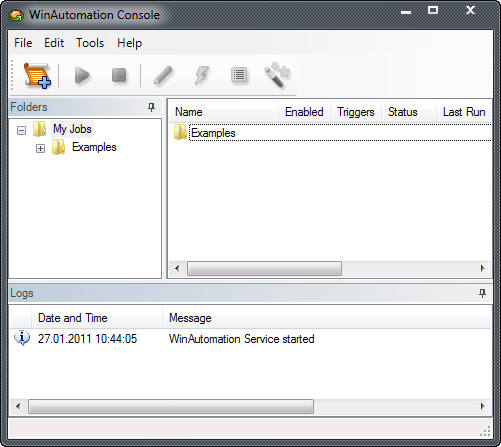Toggle the Logs panel pin icon
This screenshot has height=447, width=501.
pos(482,293)
